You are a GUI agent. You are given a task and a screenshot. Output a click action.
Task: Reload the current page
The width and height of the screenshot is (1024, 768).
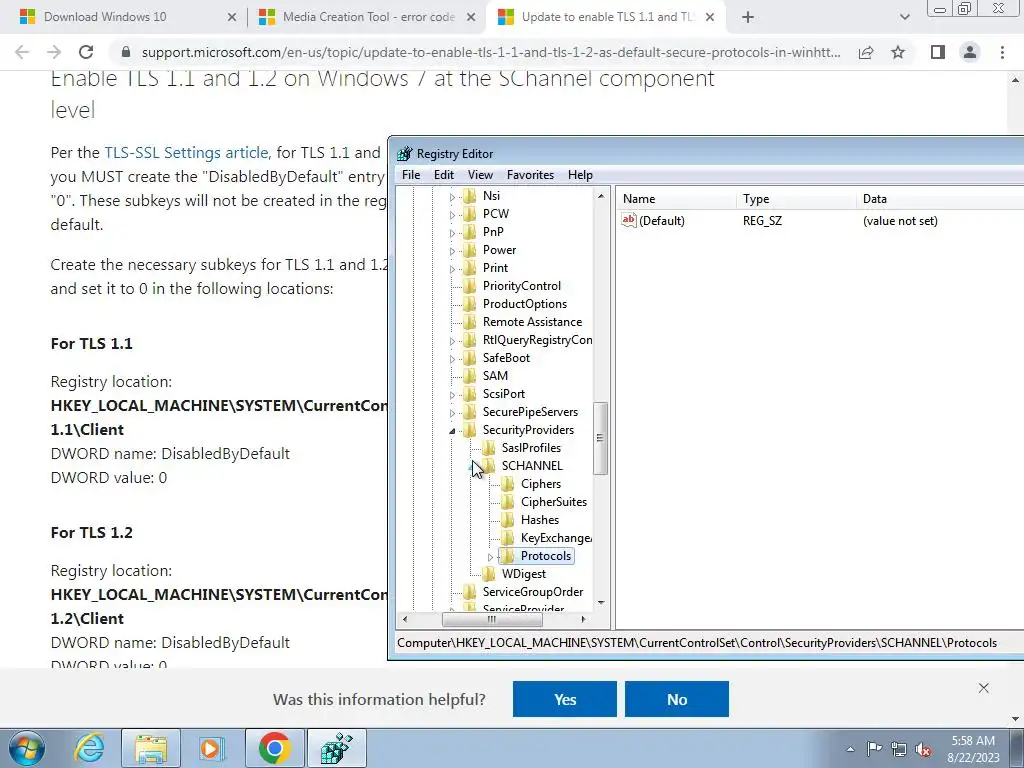coord(86,52)
